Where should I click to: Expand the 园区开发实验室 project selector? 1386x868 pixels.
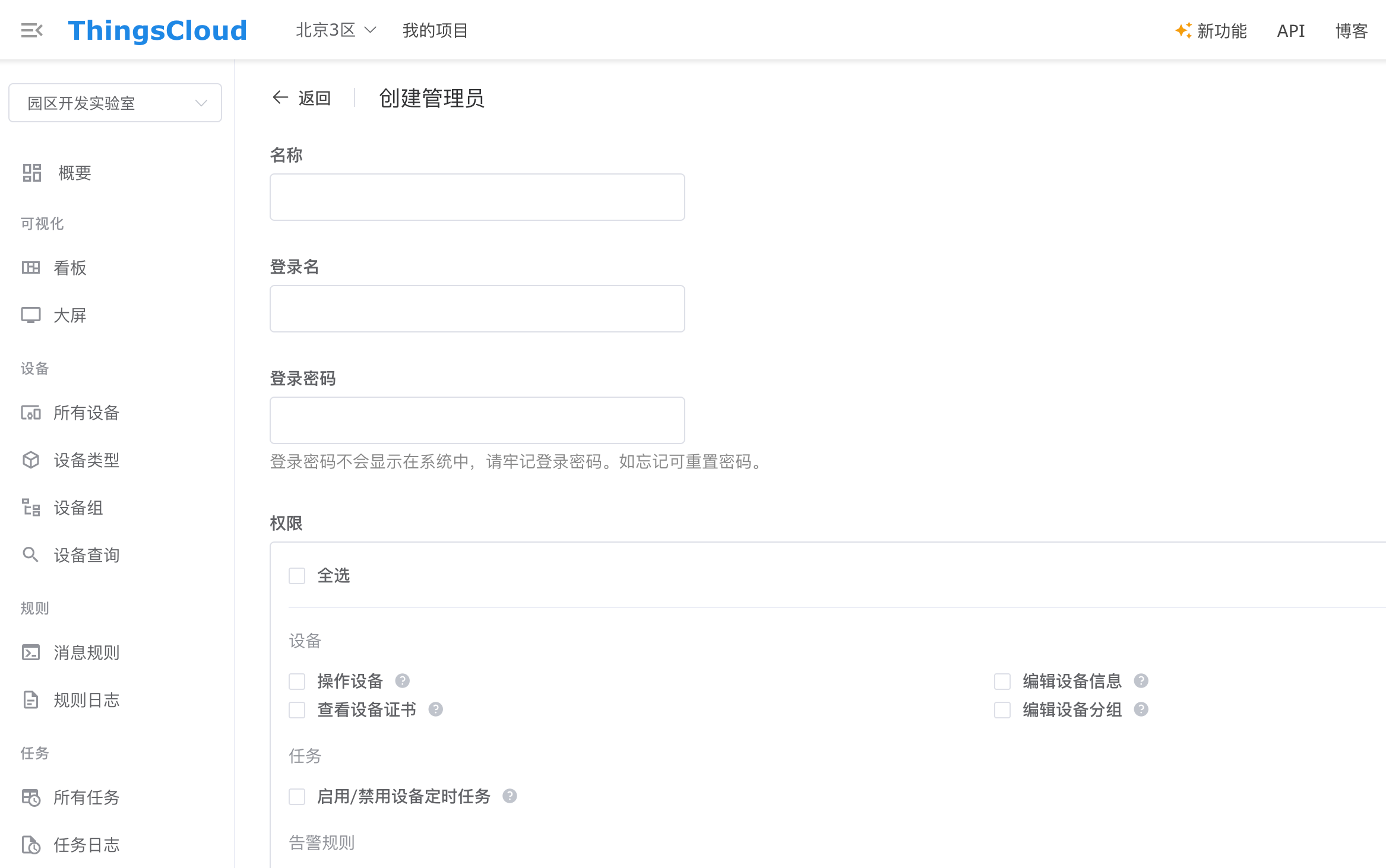[115, 103]
